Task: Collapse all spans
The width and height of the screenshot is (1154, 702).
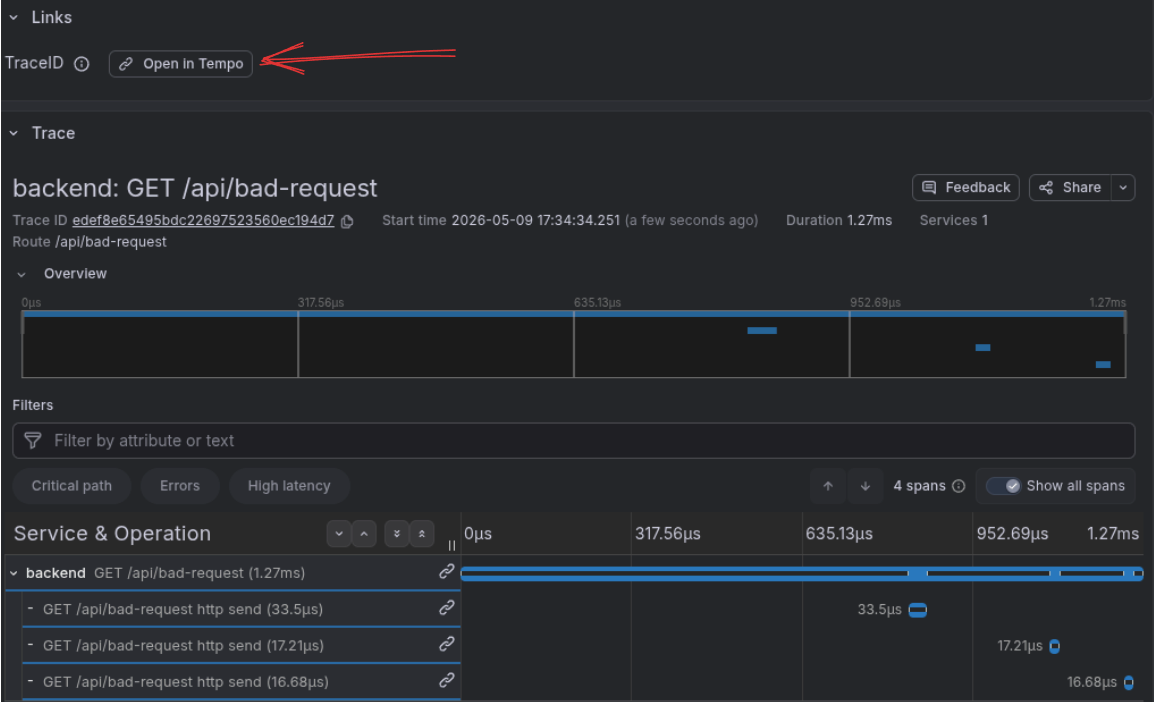Action: pyautogui.click(x=422, y=533)
